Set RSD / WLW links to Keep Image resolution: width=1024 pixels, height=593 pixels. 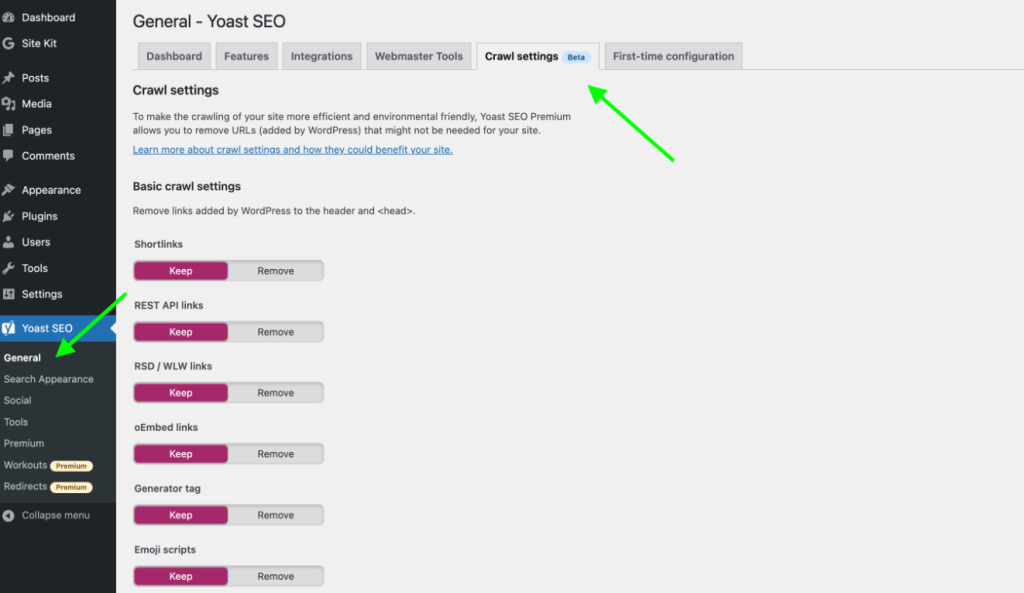181,393
